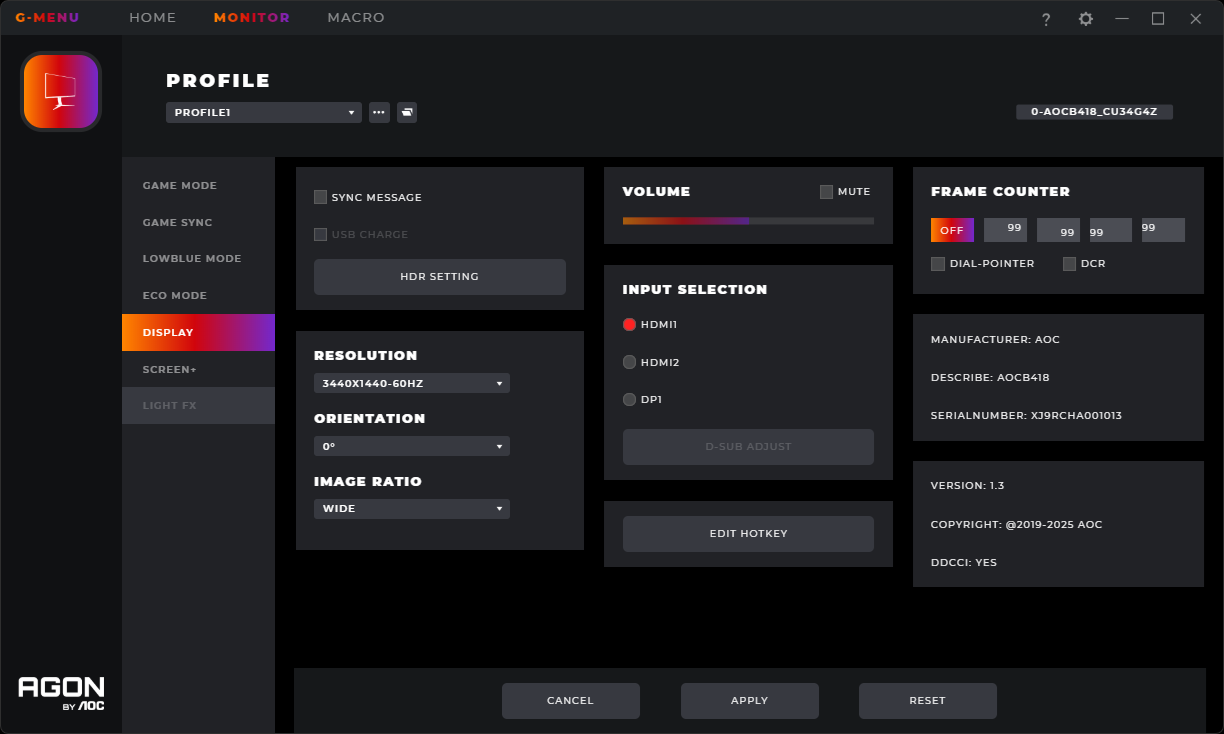Viewport: 1224px width, 734px height.
Task: Select the DP1 input radio button
Action: tap(629, 399)
